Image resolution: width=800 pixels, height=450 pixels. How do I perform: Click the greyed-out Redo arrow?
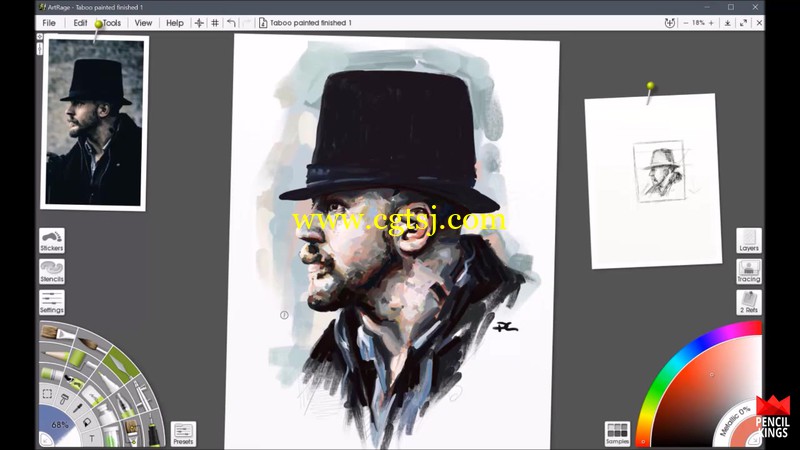(247, 23)
